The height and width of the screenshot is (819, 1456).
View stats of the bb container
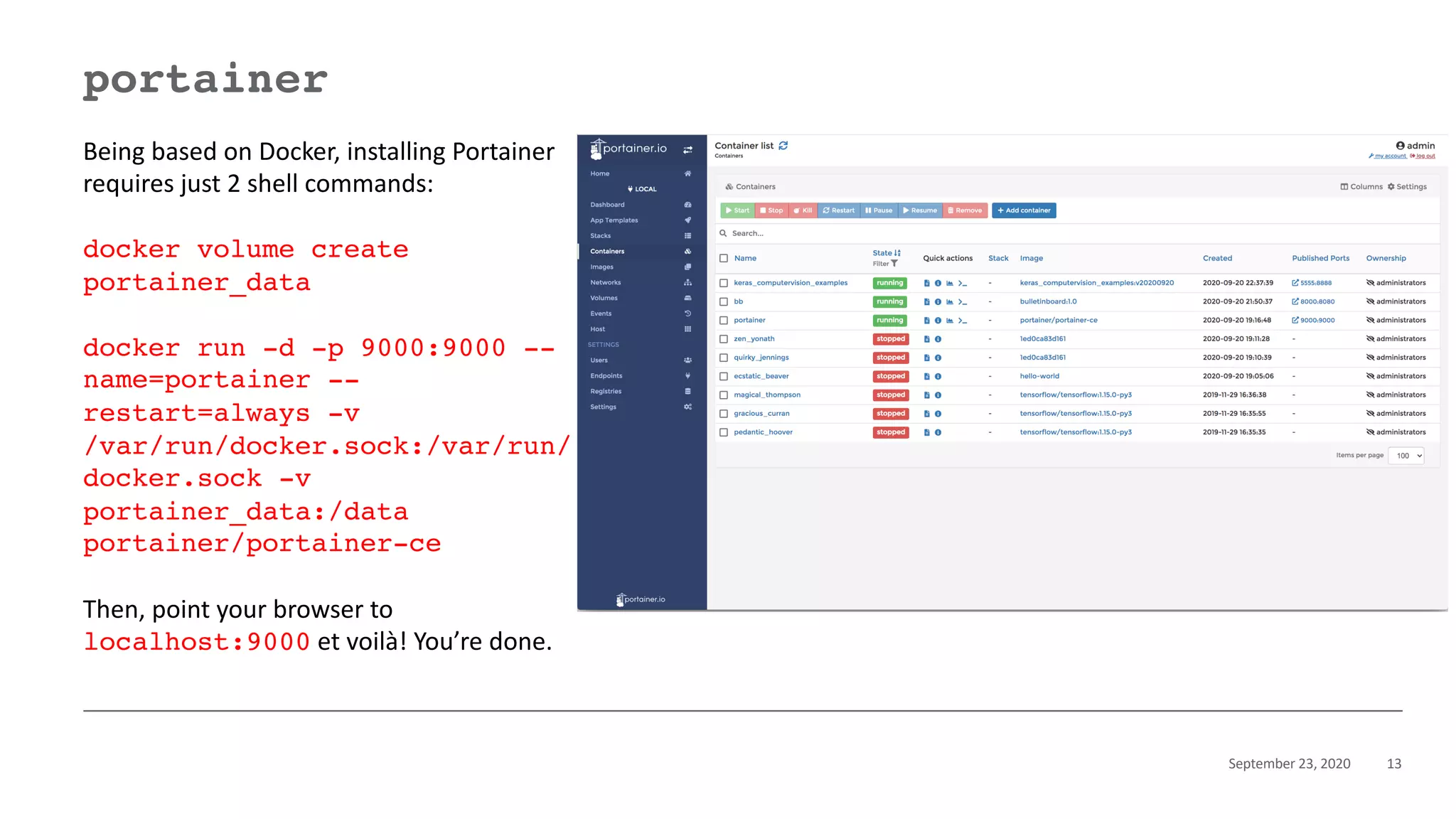tap(949, 302)
